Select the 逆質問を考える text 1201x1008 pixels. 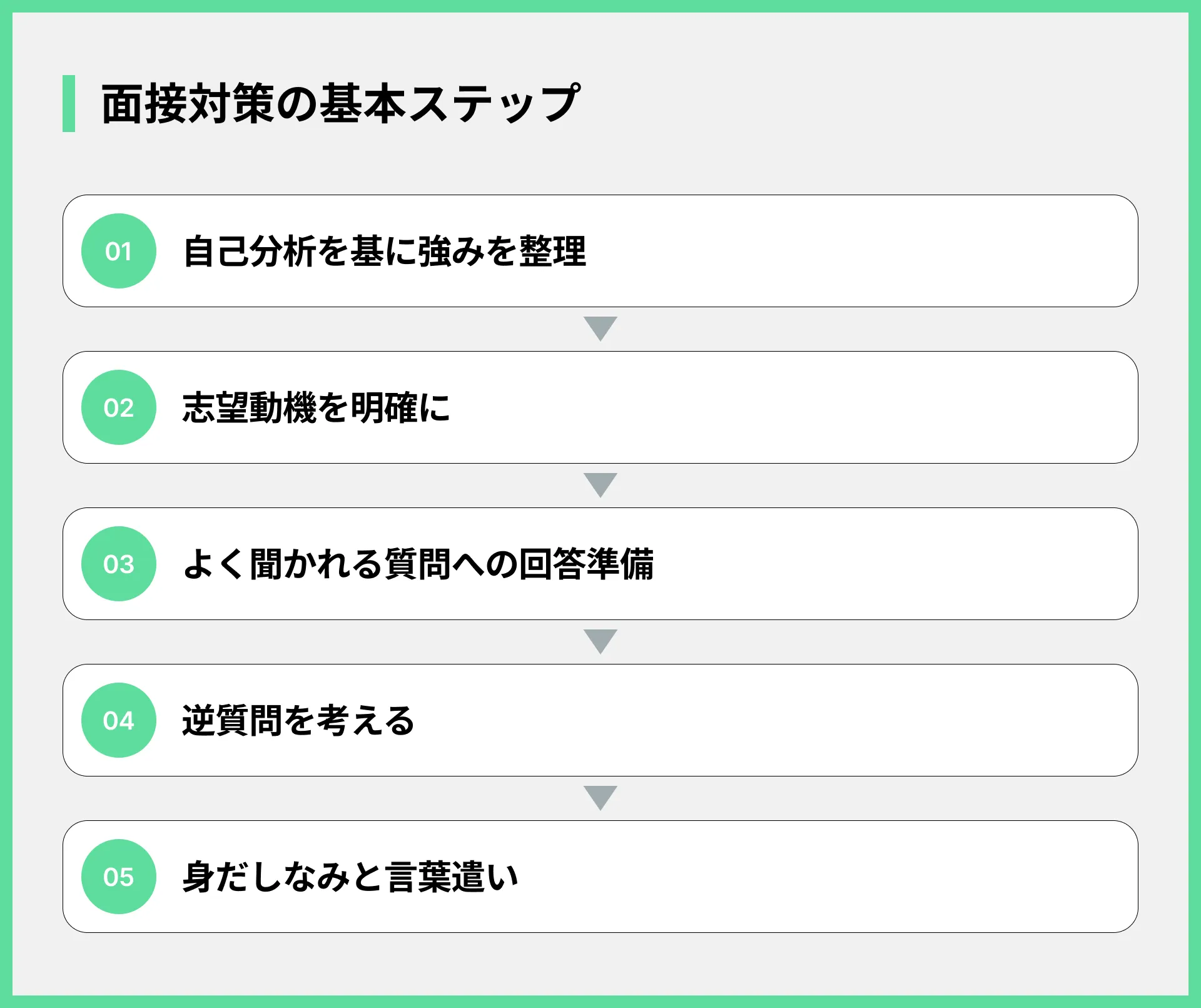pyautogui.click(x=298, y=720)
